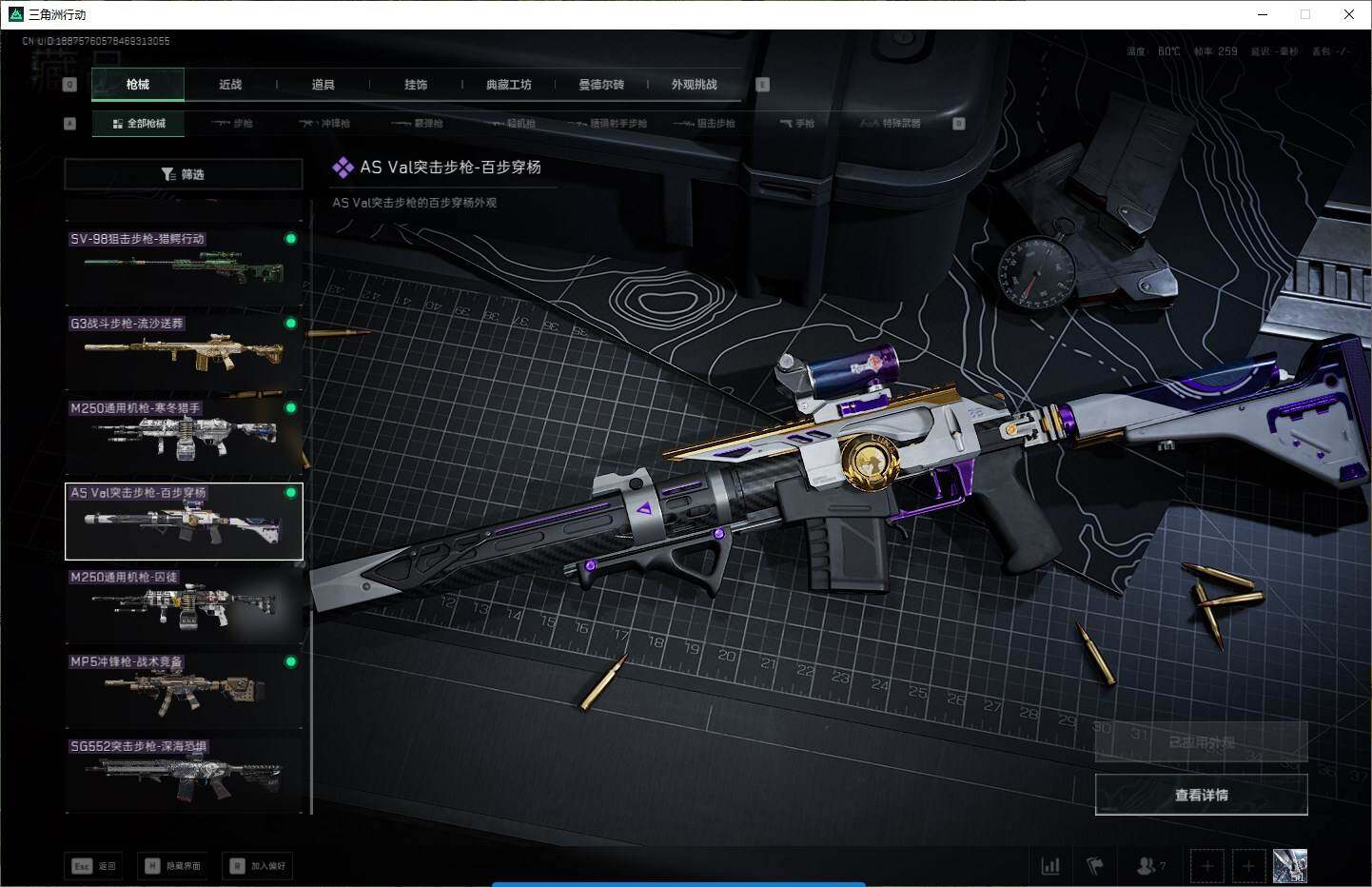The width and height of the screenshot is (1372, 887).
Task: Click the R 加入偏好 button
Action: (257, 866)
